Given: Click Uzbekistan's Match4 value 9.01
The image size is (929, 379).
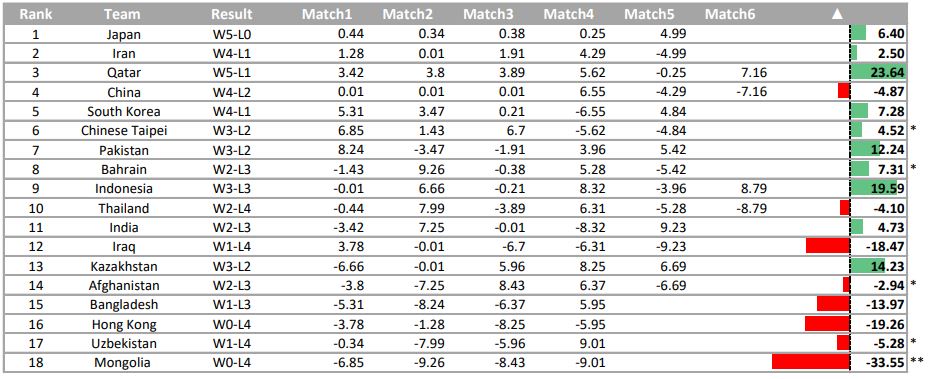Looking at the screenshot, I should point(593,343).
